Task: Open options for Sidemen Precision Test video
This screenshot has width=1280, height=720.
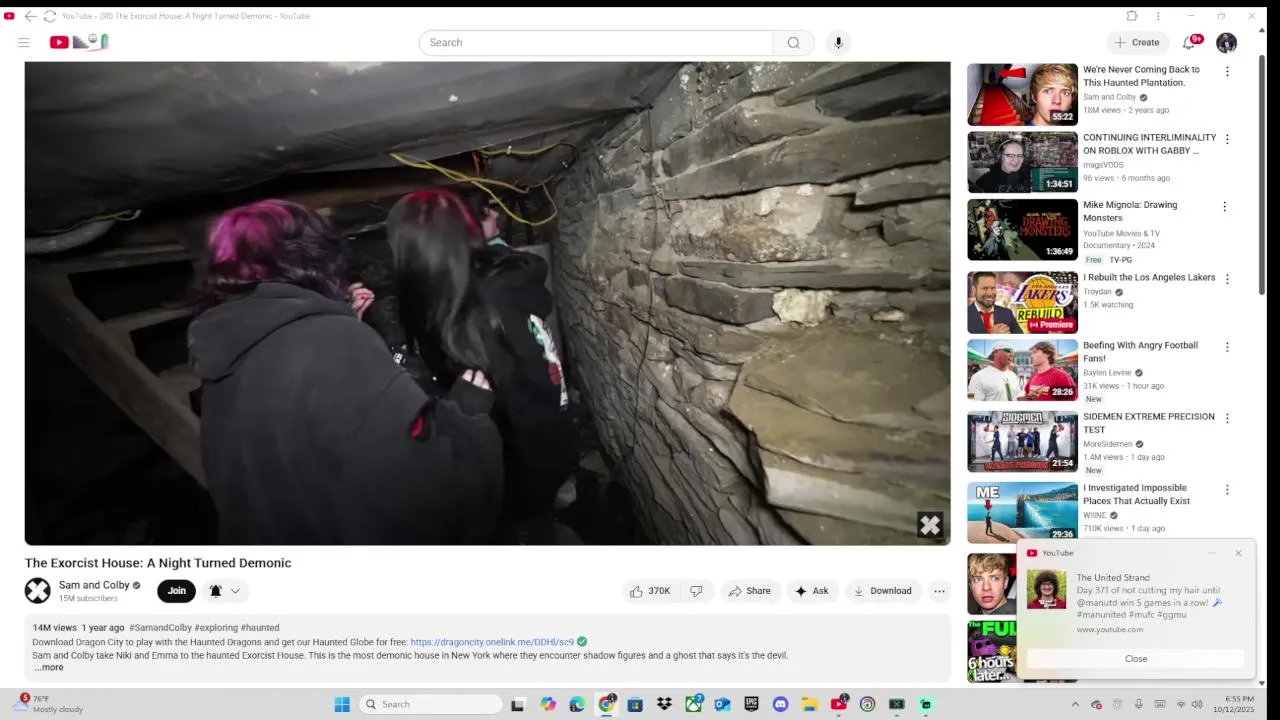Action: click(1227, 418)
